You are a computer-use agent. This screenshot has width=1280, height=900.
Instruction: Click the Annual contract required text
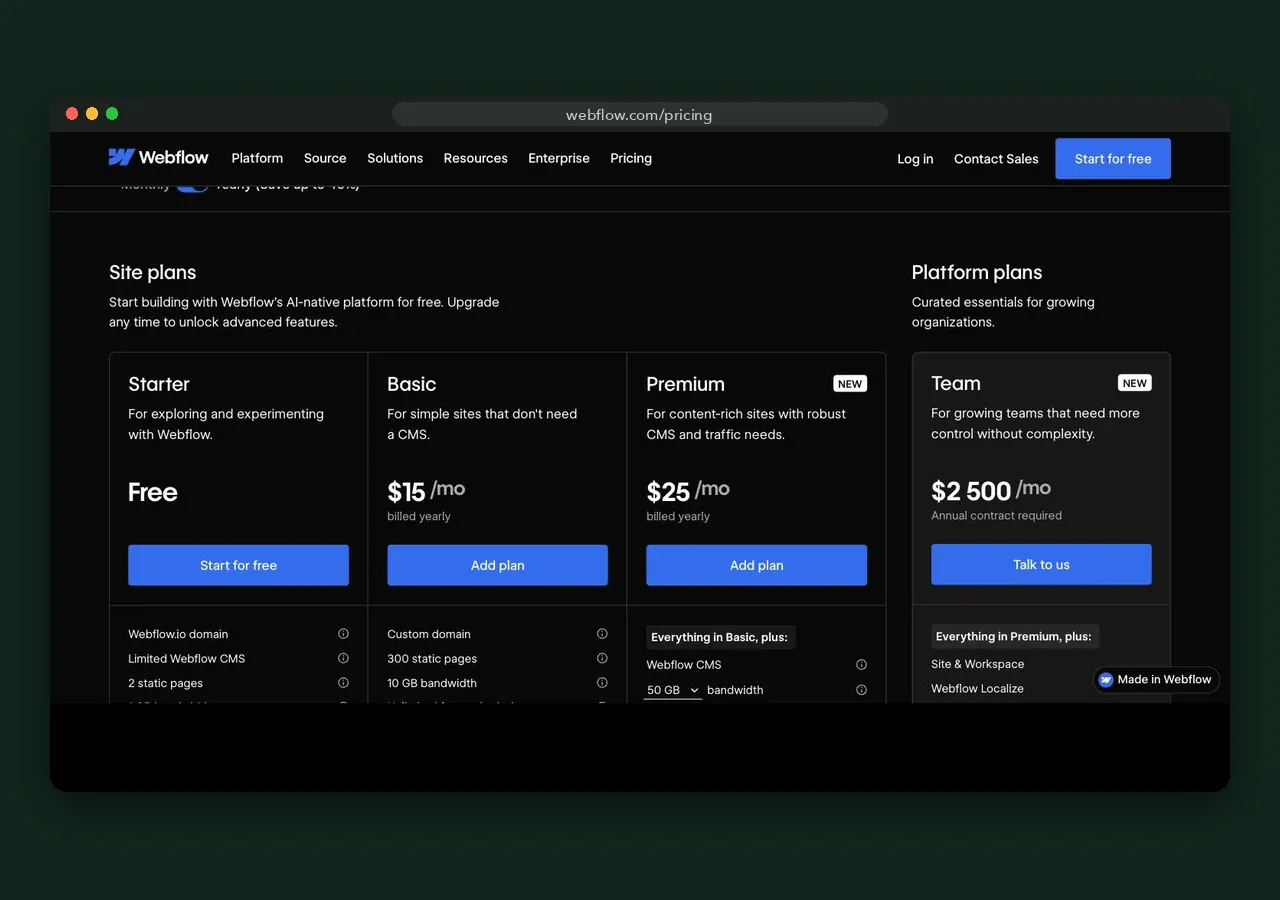pos(996,516)
